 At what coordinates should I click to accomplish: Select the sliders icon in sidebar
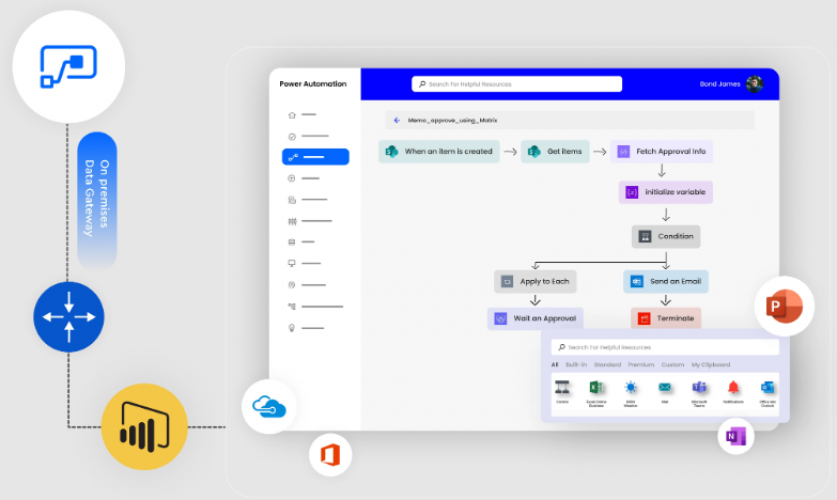pyautogui.click(x=292, y=221)
